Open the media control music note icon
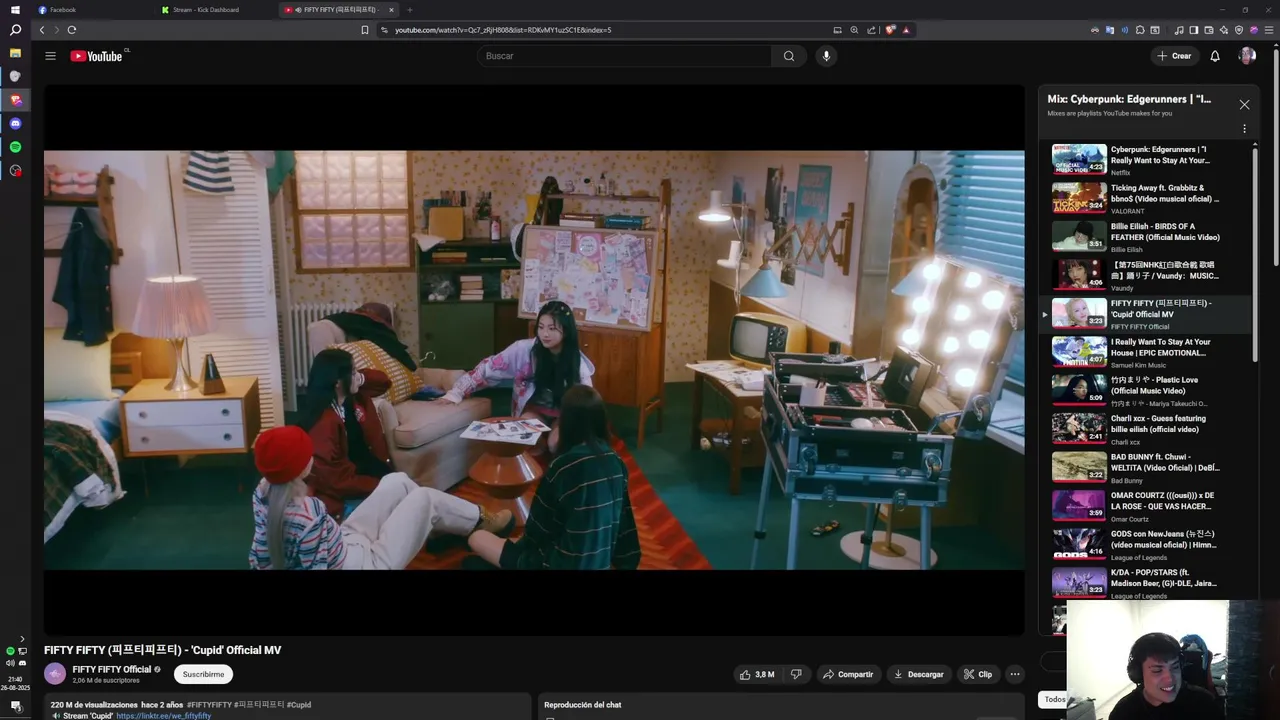This screenshot has height=720, width=1280. 1179,30
